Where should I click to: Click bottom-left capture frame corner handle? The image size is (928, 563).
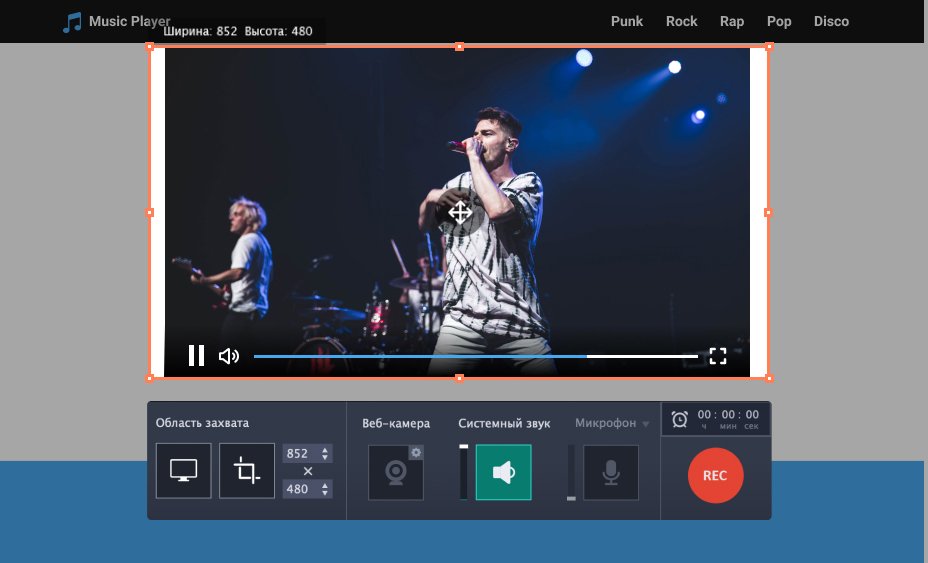click(x=150, y=378)
